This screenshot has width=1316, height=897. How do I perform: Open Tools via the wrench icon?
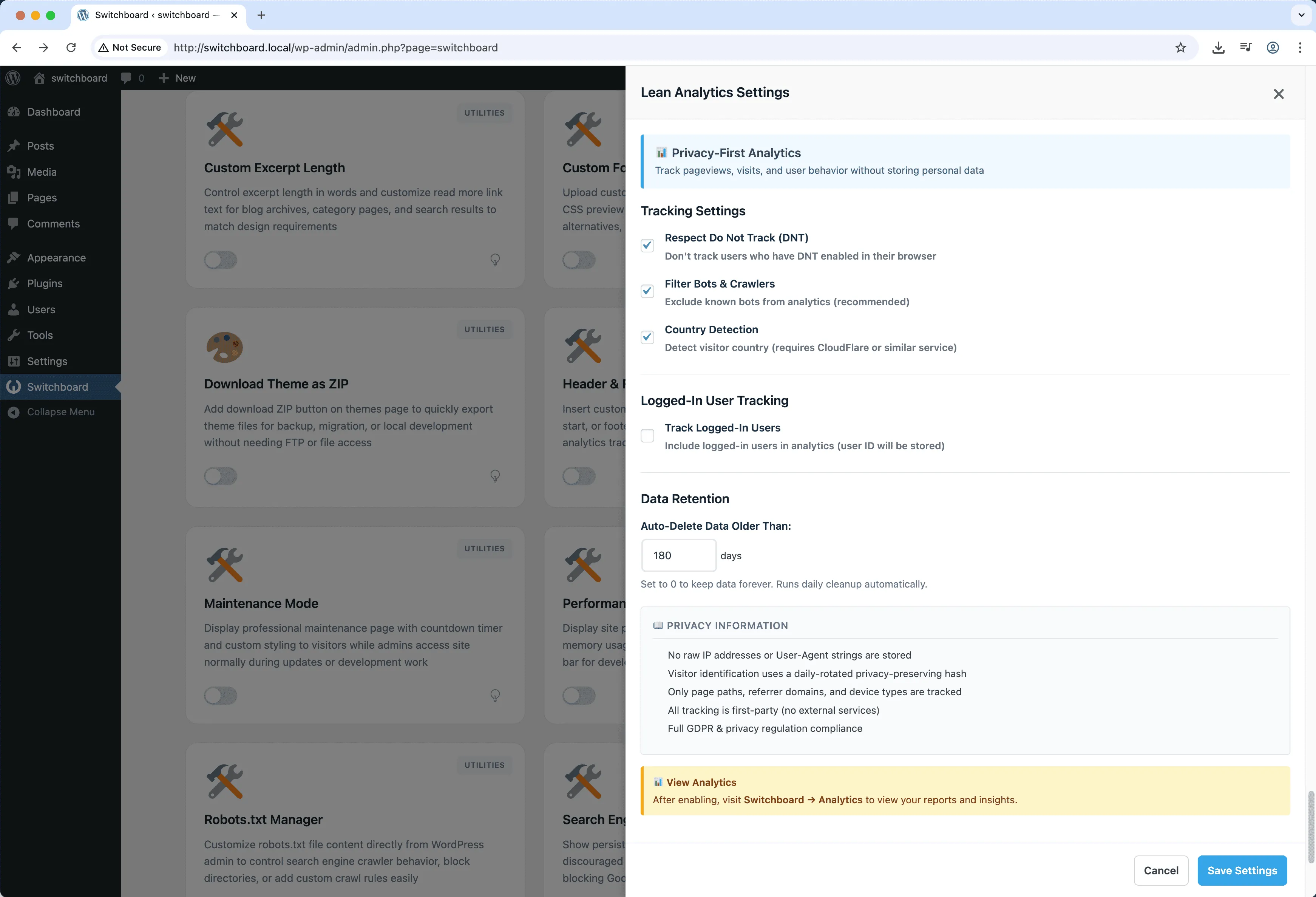pyautogui.click(x=14, y=335)
